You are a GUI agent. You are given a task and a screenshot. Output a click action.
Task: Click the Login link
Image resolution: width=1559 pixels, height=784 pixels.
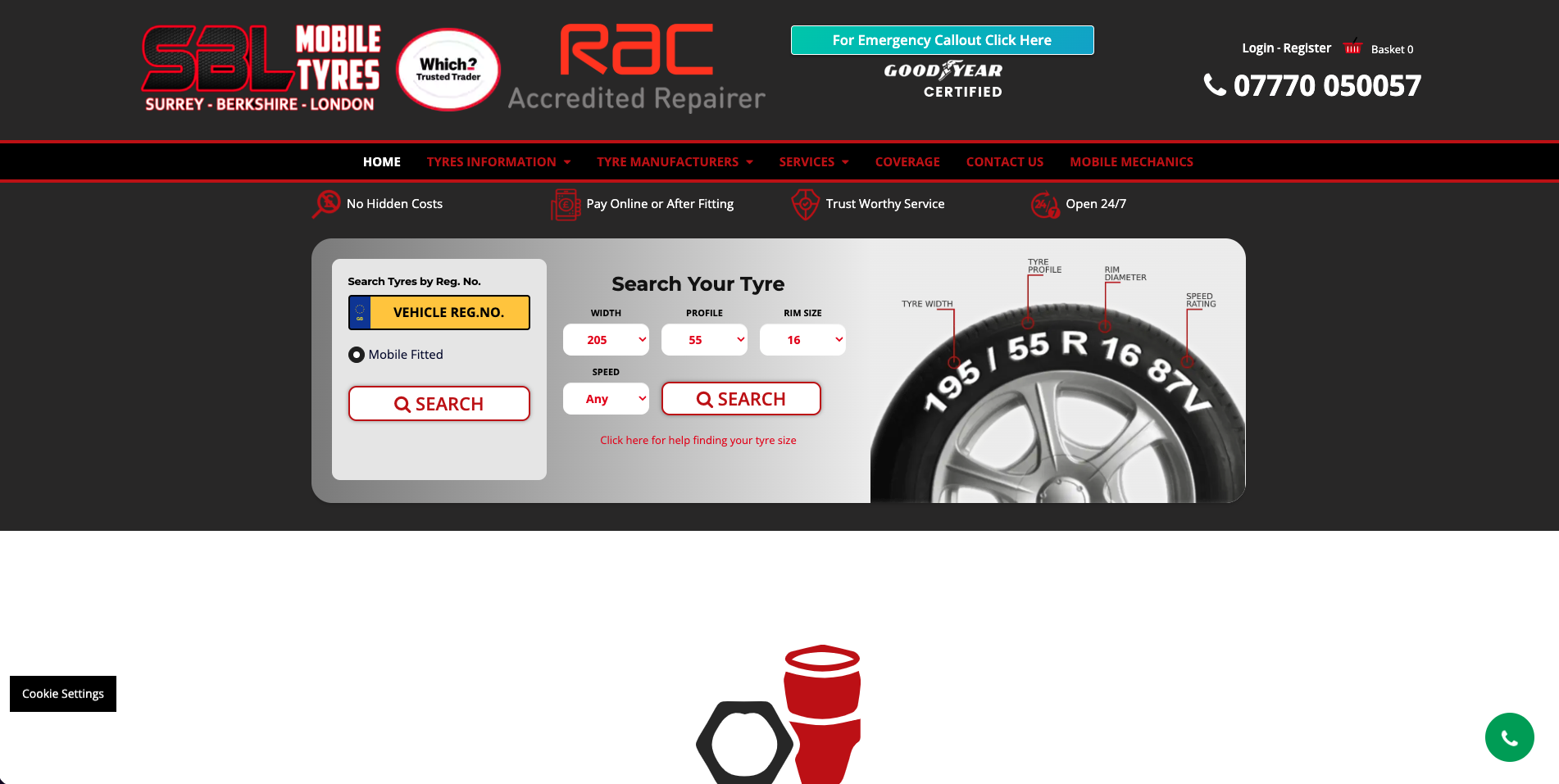(1257, 48)
